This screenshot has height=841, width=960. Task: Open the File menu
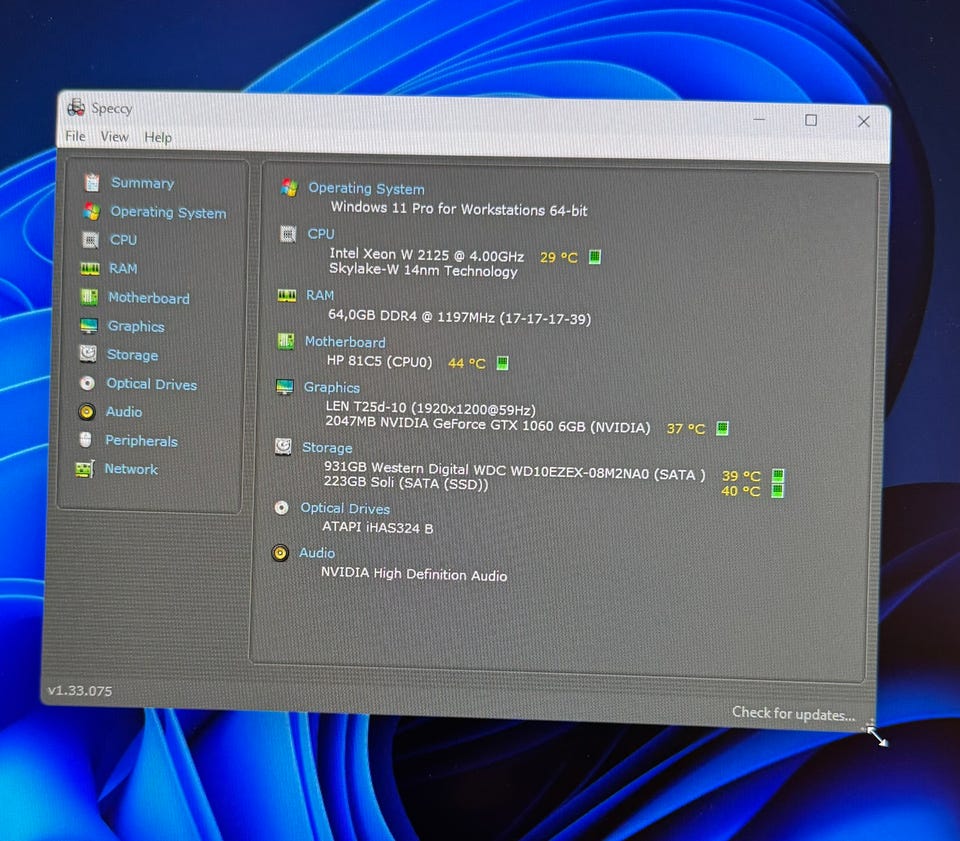pos(75,136)
